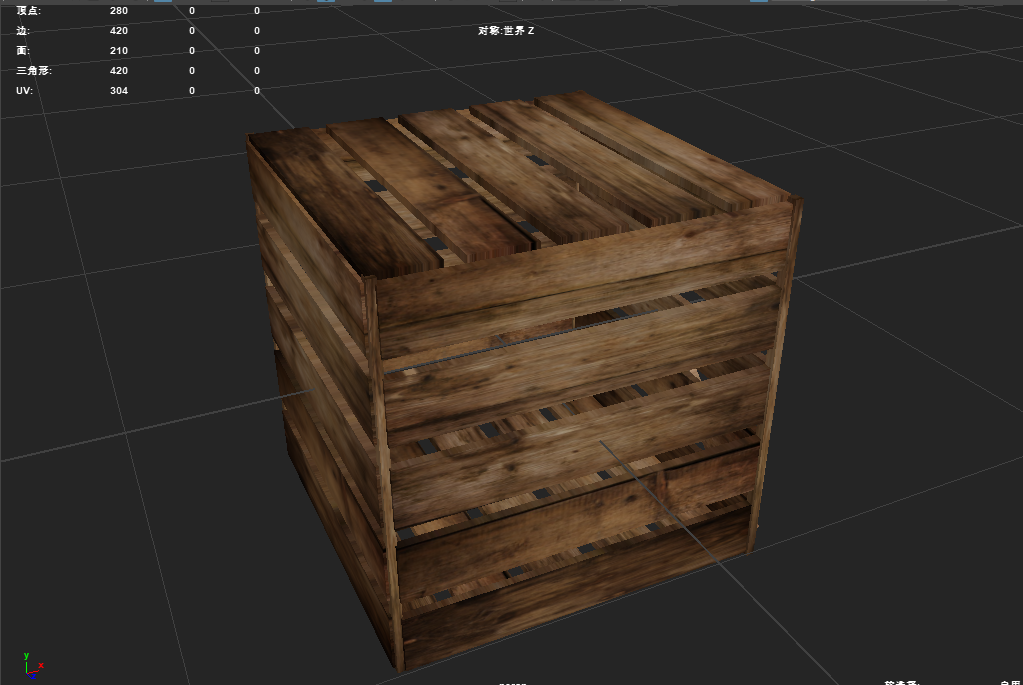Click the green Y axis on the viewport gizmo
The image size is (1023, 685).
point(26,655)
